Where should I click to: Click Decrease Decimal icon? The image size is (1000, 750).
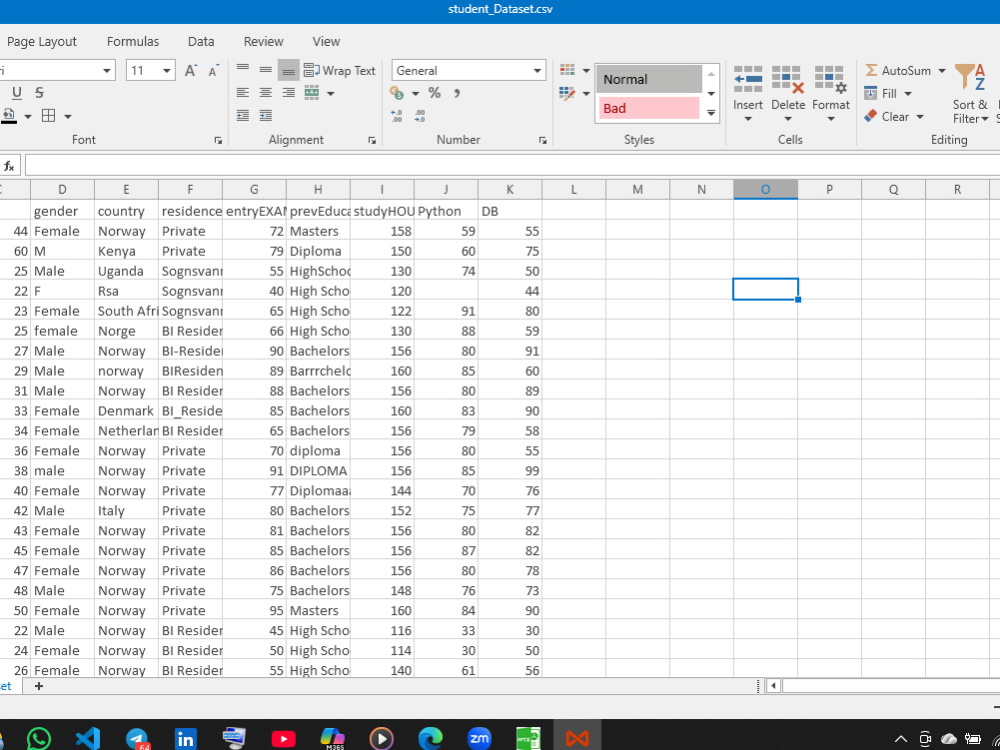[x=420, y=116]
